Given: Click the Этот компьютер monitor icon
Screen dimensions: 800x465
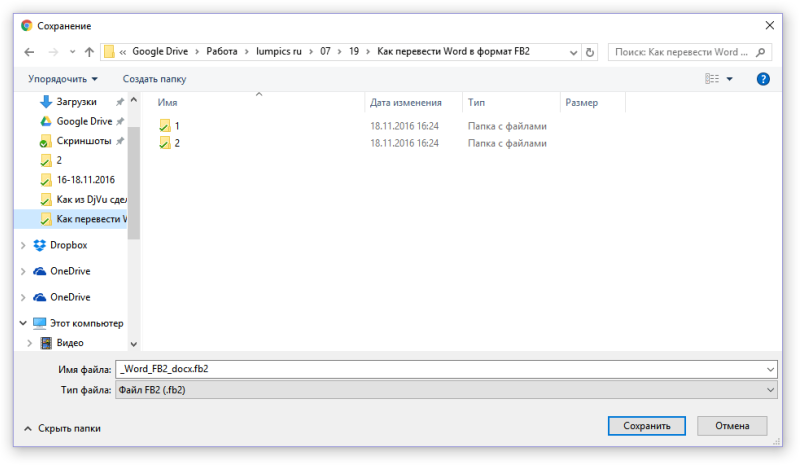Looking at the screenshot, I should pyautogui.click(x=39, y=323).
